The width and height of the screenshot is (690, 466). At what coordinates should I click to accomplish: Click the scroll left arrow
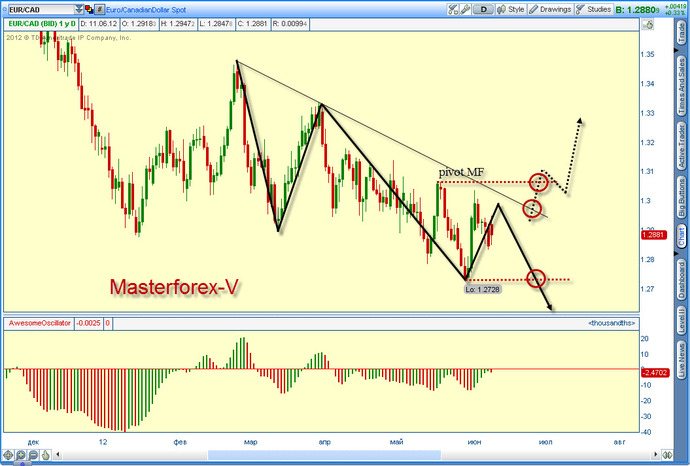coord(58,455)
